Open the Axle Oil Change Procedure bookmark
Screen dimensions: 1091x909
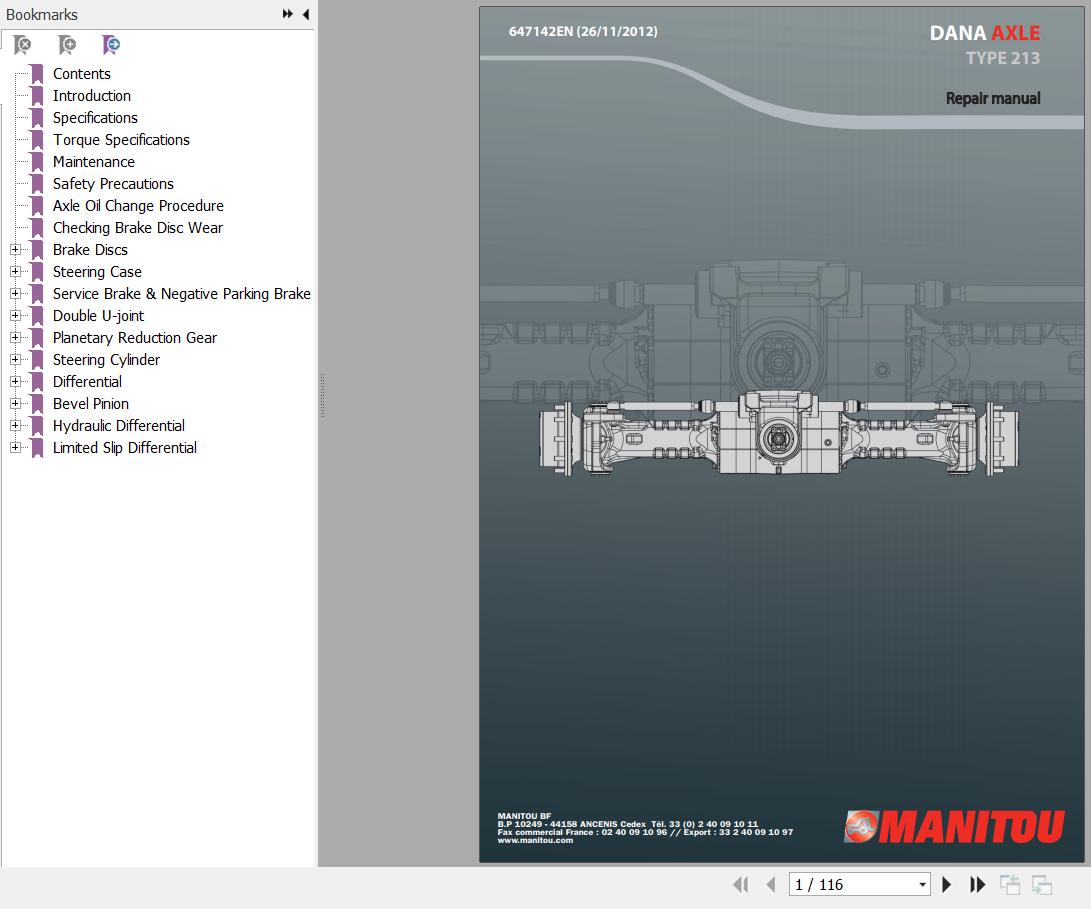138,206
